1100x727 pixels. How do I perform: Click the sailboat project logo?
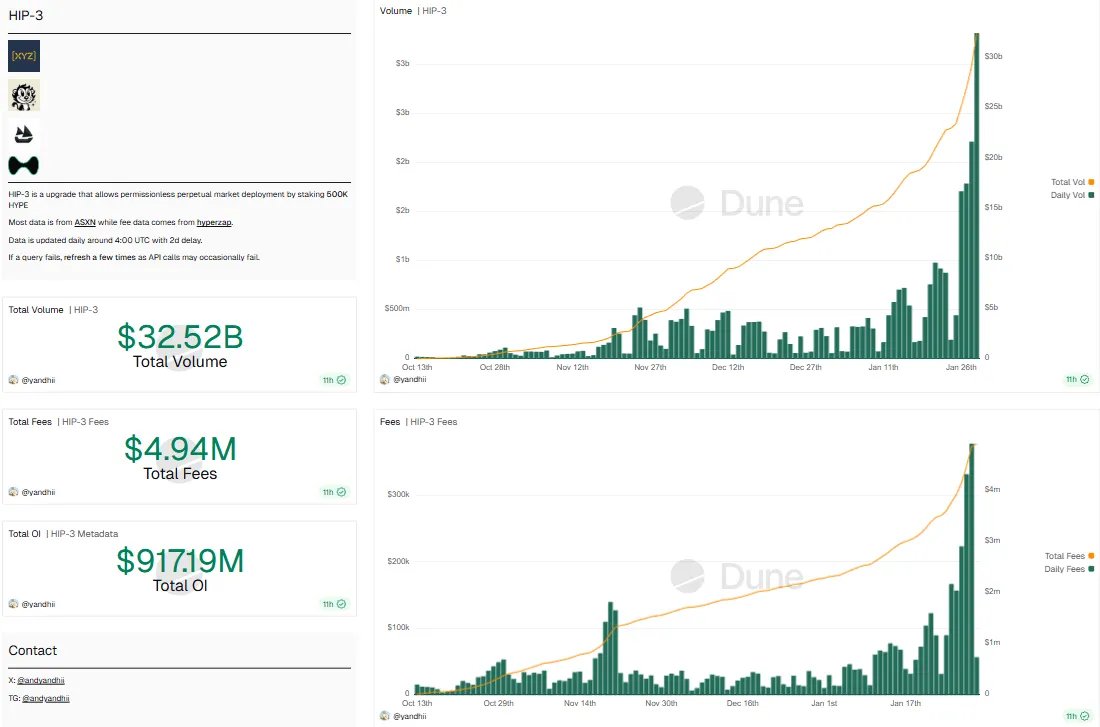coord(24,134)
